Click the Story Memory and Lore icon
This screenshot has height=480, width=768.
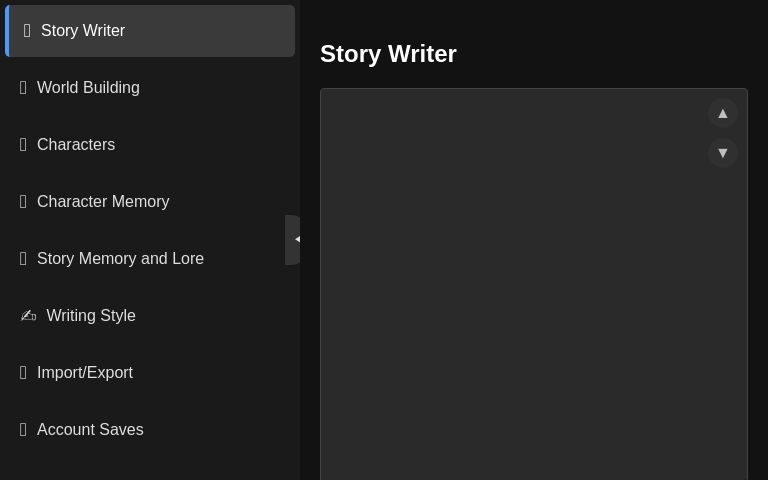[23, 259]
